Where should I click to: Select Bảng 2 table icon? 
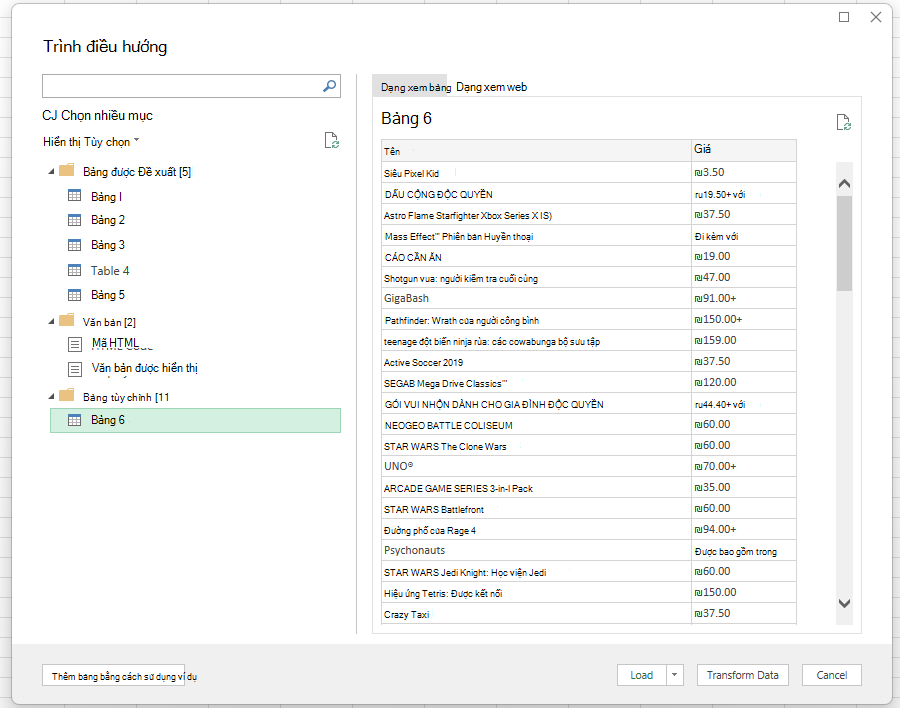pos(75,220)
